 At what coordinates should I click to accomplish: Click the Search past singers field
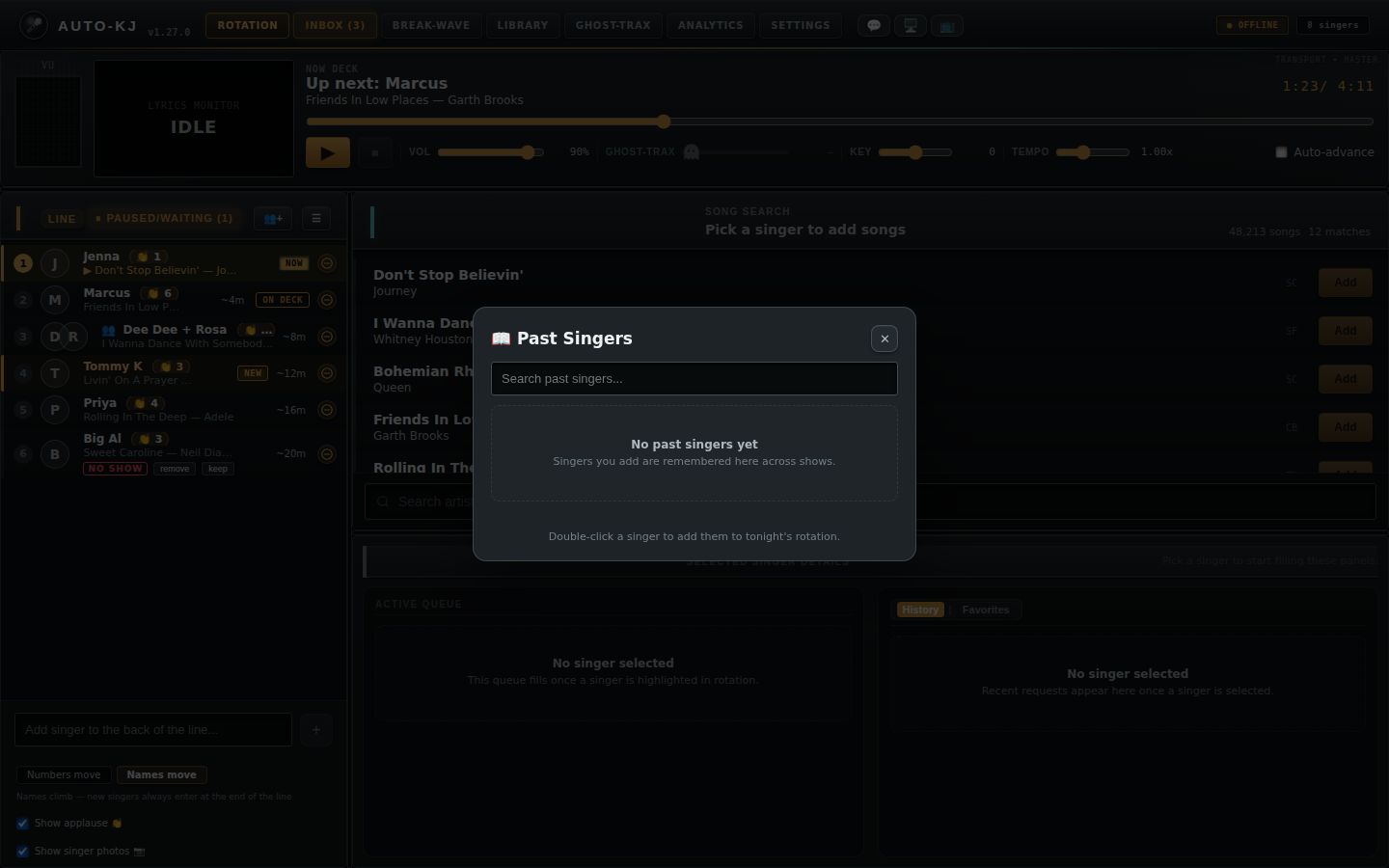[x=694, y=378]
